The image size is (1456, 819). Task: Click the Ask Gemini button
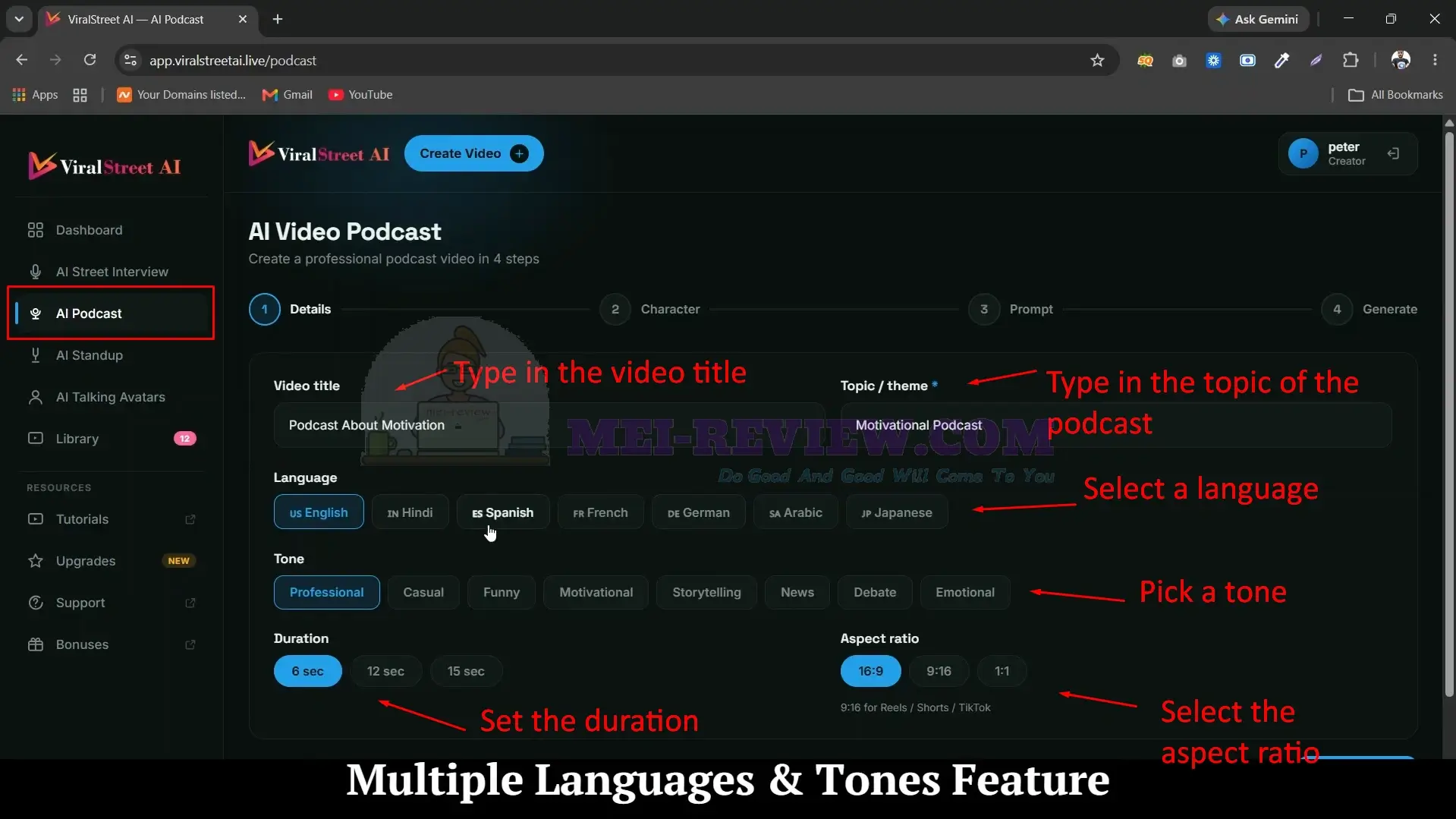pyautogui.click(x=1257, y=19)
